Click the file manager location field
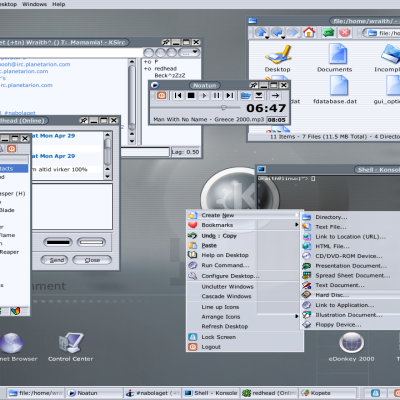Image resolution: width=400 pixels, height=400 pixels. click(383, 33)
